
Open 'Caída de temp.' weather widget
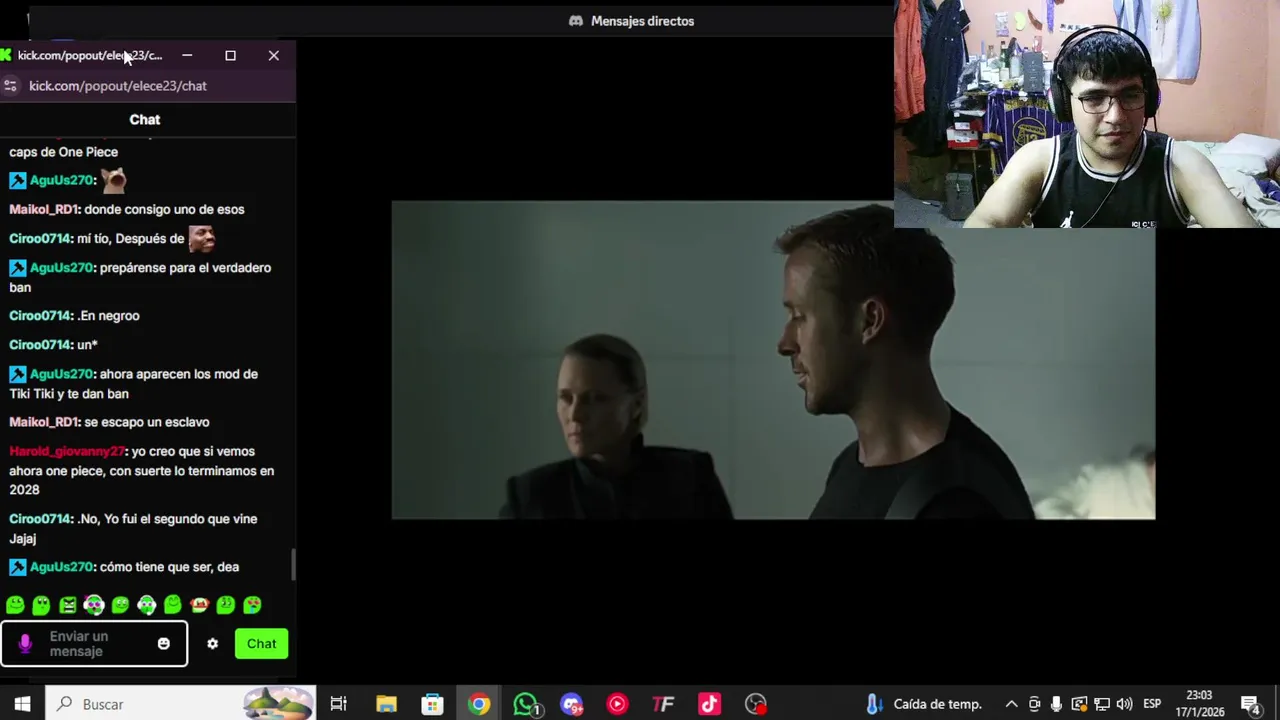[x=923, y=704]
